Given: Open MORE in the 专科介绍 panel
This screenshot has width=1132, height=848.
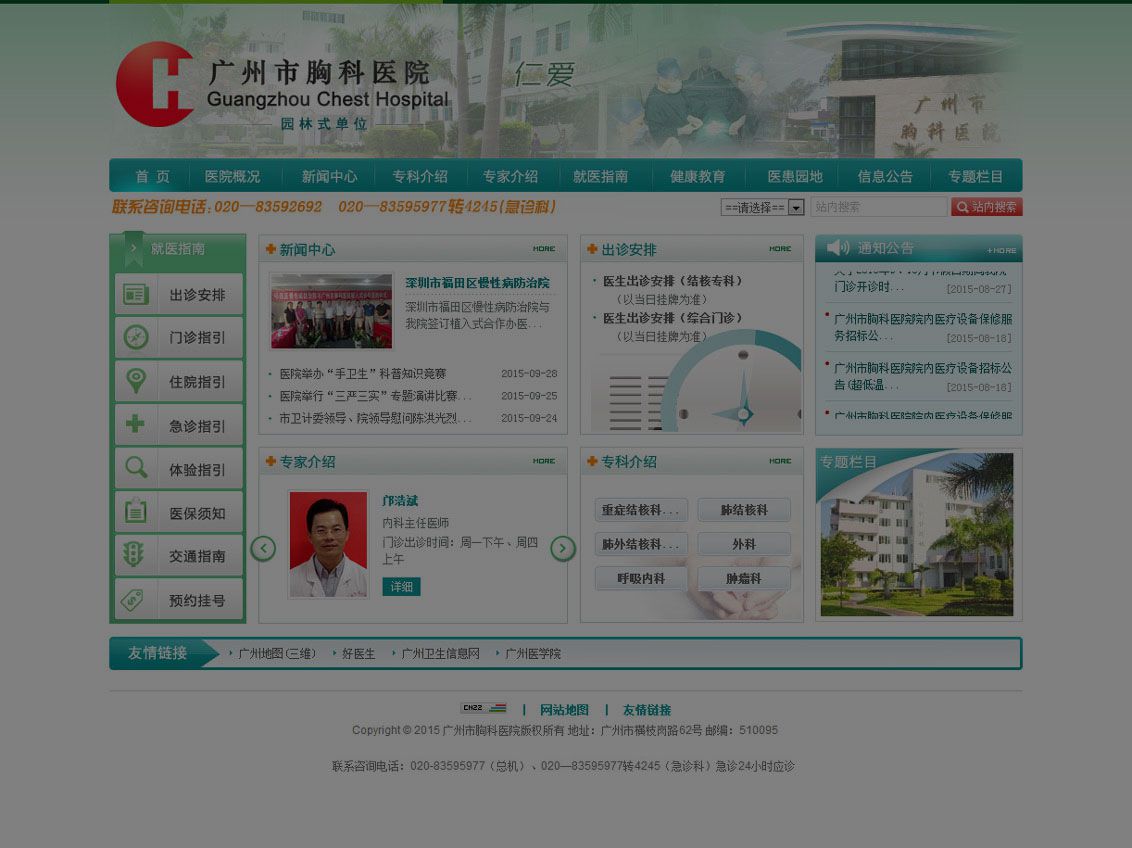Looking at the screenshot, I should pyautogui.click(x=780, y=461).
